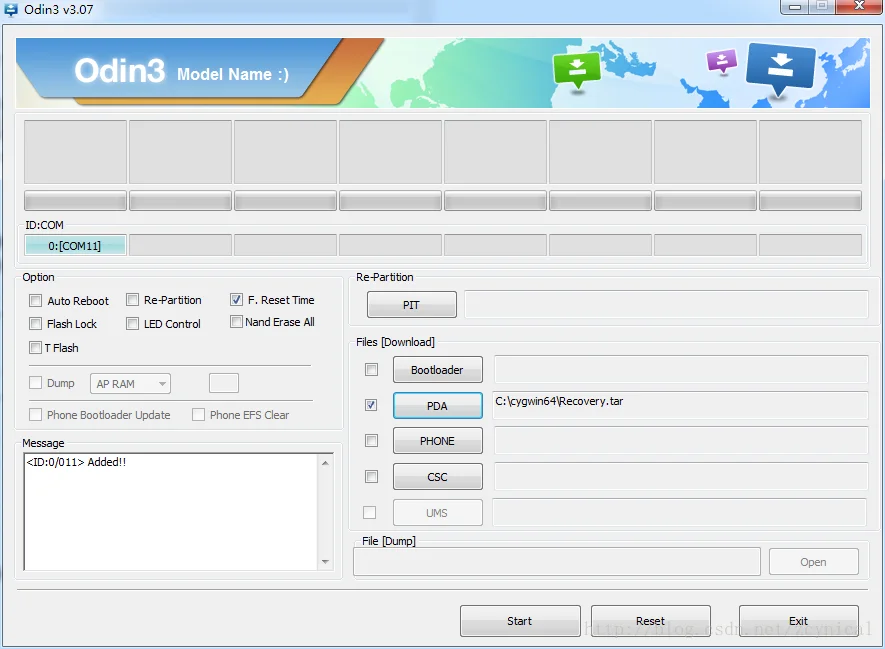Exit the Odin3 application
Viewport: 885px width, 649px height.
click(799, 621)
